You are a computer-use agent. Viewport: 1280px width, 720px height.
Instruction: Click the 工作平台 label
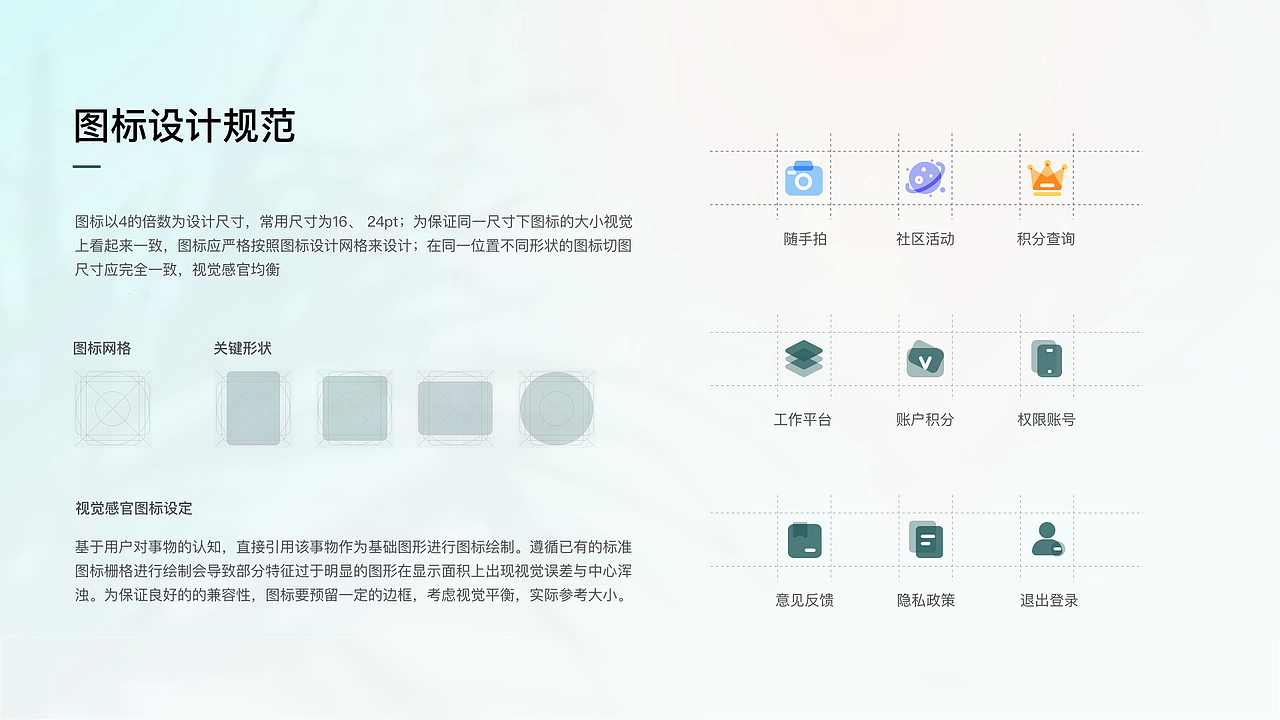pos(803,420)
